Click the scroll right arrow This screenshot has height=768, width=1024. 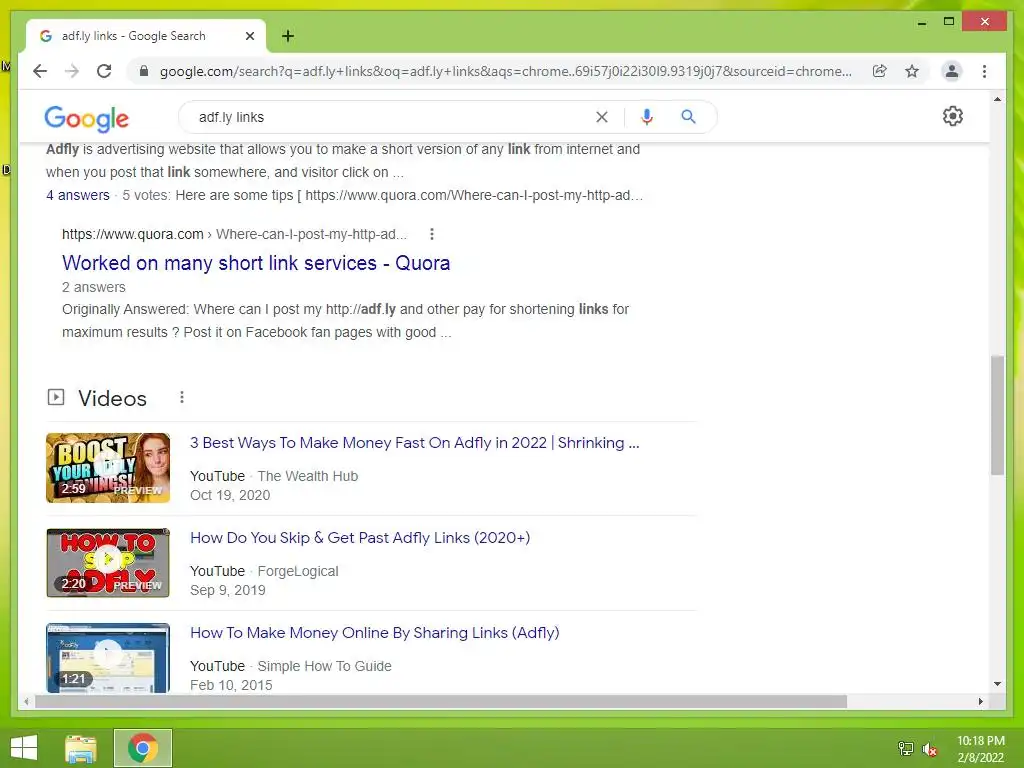coord(980,701)
